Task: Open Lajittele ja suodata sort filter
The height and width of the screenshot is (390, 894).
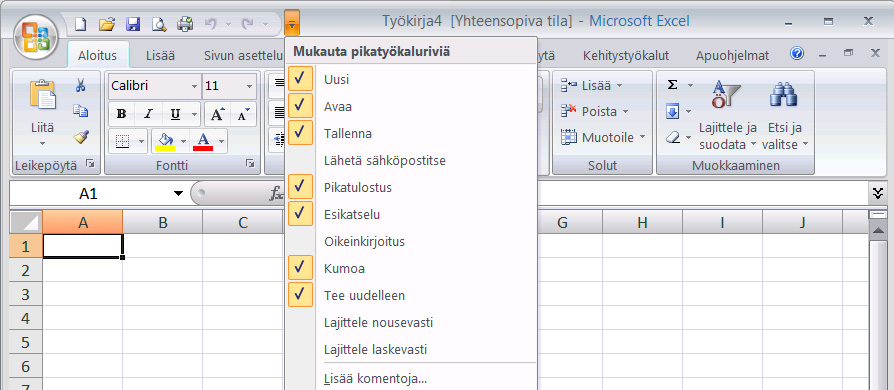Action: (x=728, y=116)
